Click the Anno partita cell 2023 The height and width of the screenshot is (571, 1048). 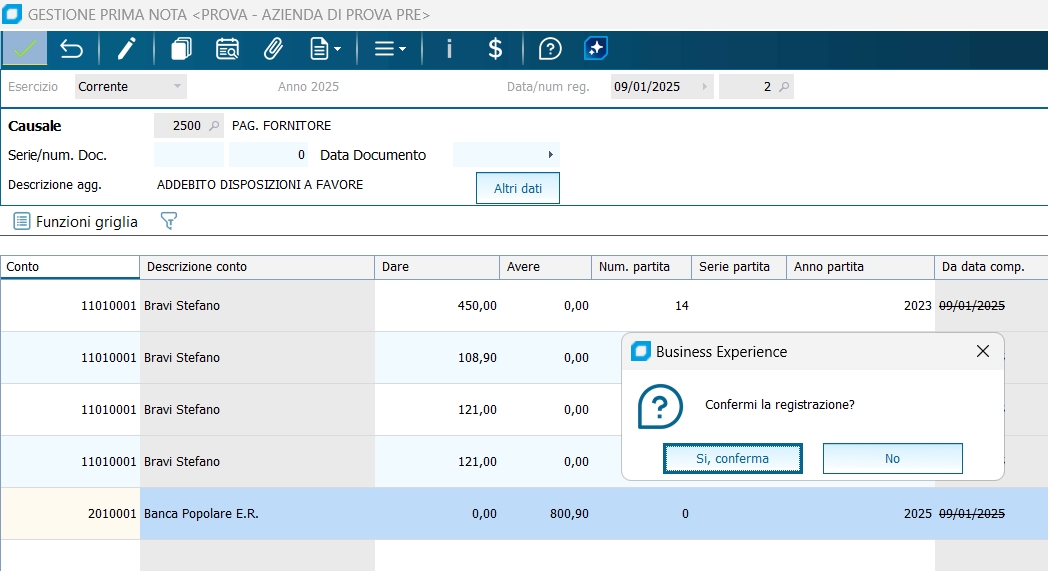[861, 306]
